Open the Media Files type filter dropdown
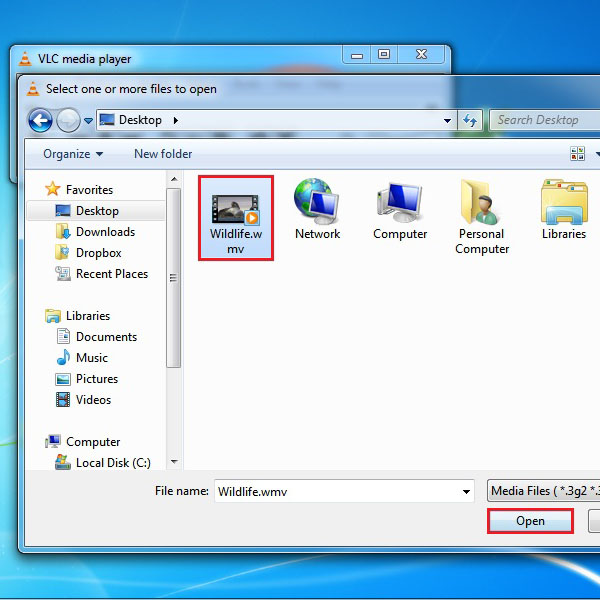This screenshot has width=600, height=600. [x=543, y=491]
